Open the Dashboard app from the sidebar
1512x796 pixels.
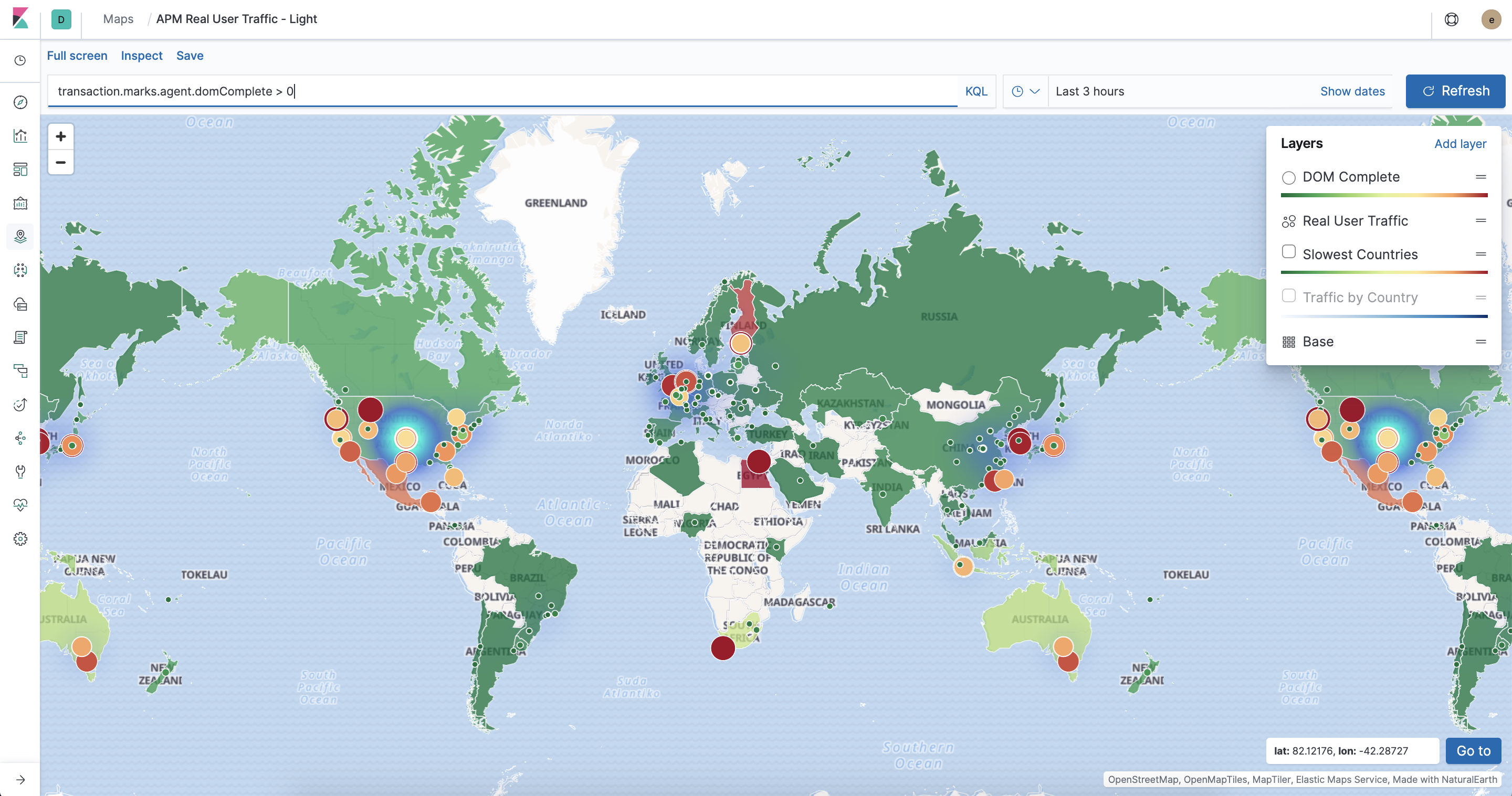(x=20, y=169)
